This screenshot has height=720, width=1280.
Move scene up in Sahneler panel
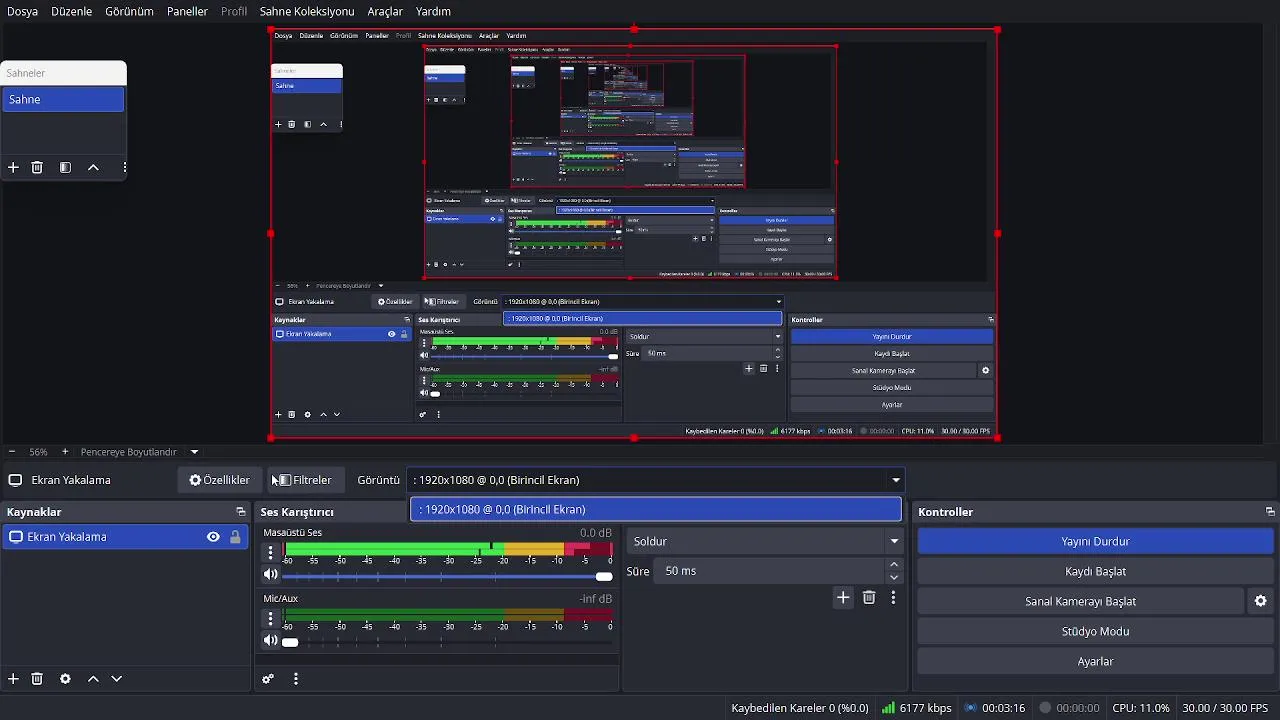tap(93, 168)
